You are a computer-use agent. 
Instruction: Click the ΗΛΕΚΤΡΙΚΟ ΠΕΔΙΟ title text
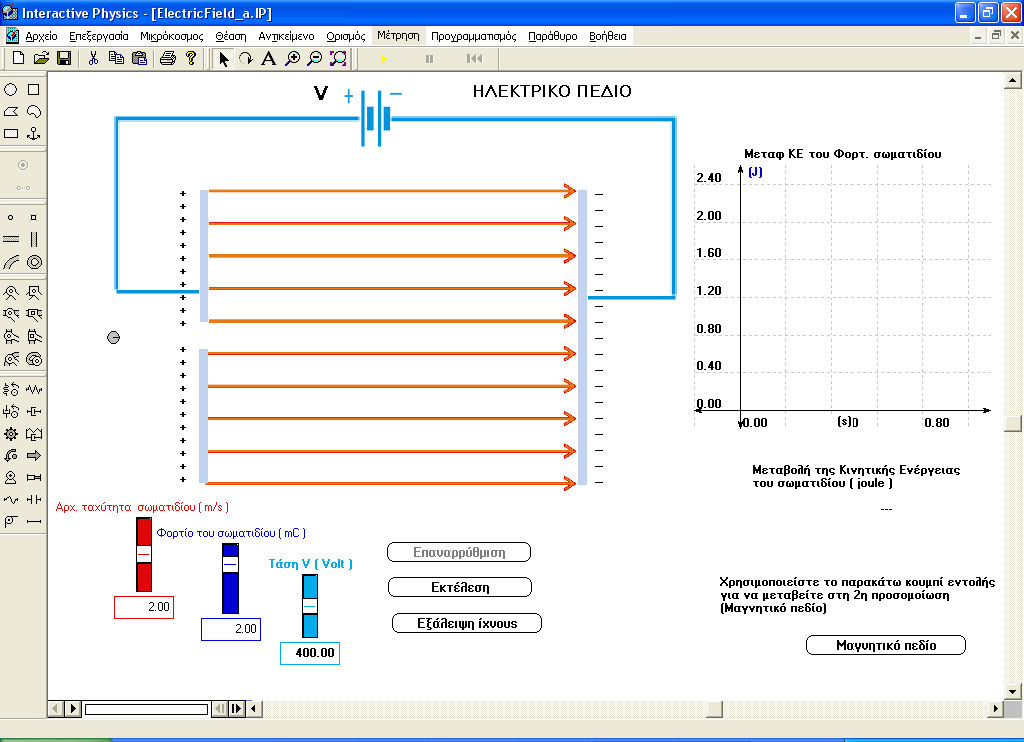coord(552,91)
